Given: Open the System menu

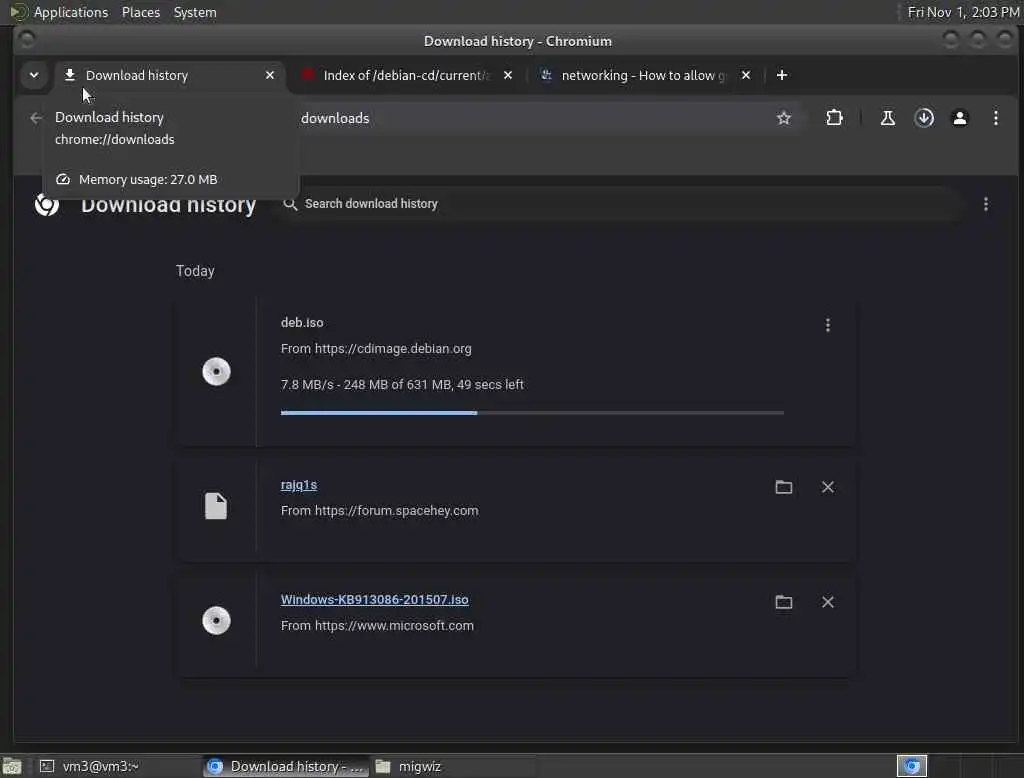Looking at the screenshot, I should click(195, 12).
